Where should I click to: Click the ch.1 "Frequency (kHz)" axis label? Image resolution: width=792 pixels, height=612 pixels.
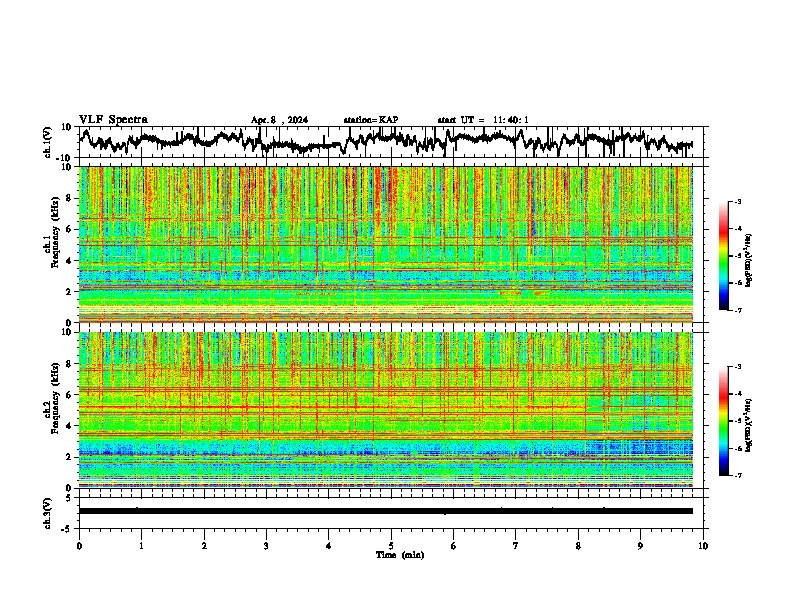pos(55,233)
